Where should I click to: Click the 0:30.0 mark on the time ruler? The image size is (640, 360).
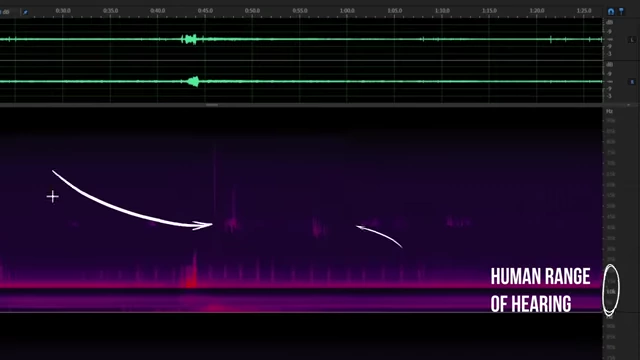coord(63,11)
